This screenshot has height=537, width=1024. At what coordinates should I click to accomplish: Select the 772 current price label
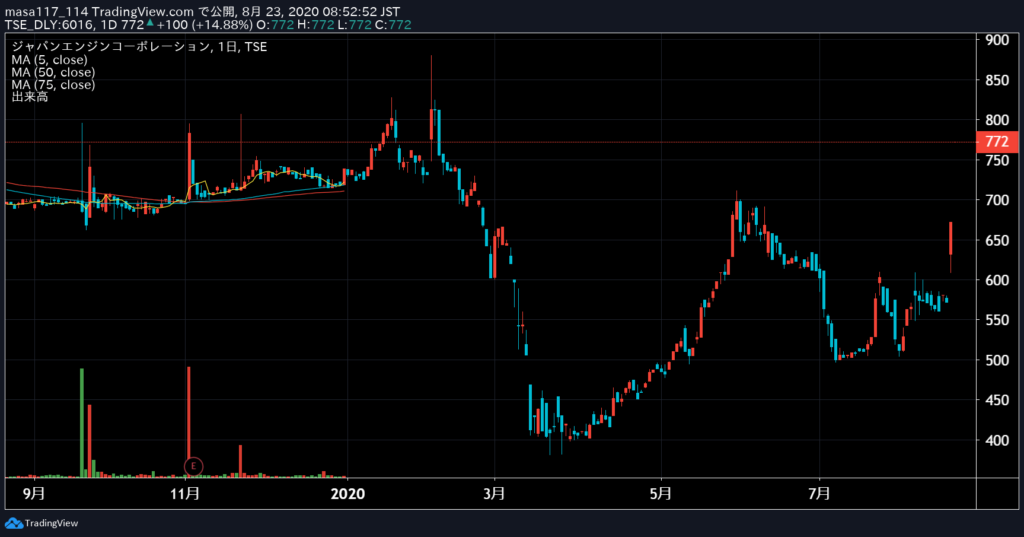click(997, 142)
